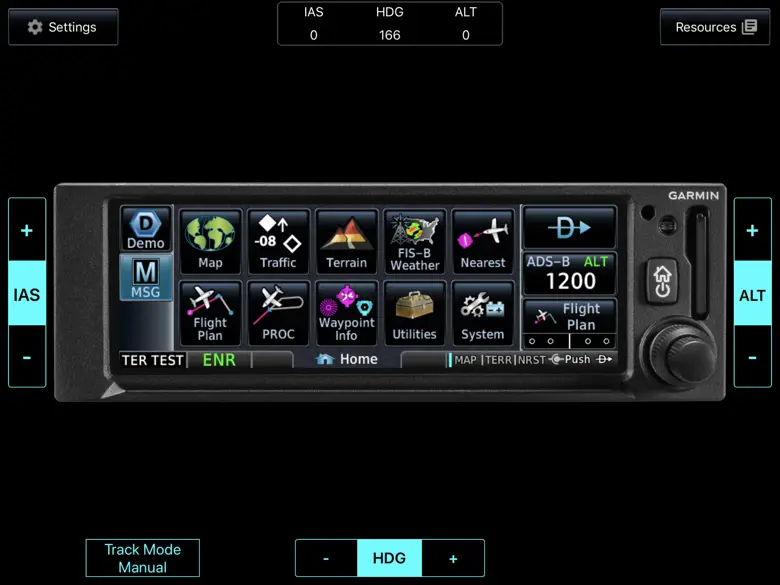Screen dimensions: 780x585
Task: Open the Resources button
Action: point(715,27)
